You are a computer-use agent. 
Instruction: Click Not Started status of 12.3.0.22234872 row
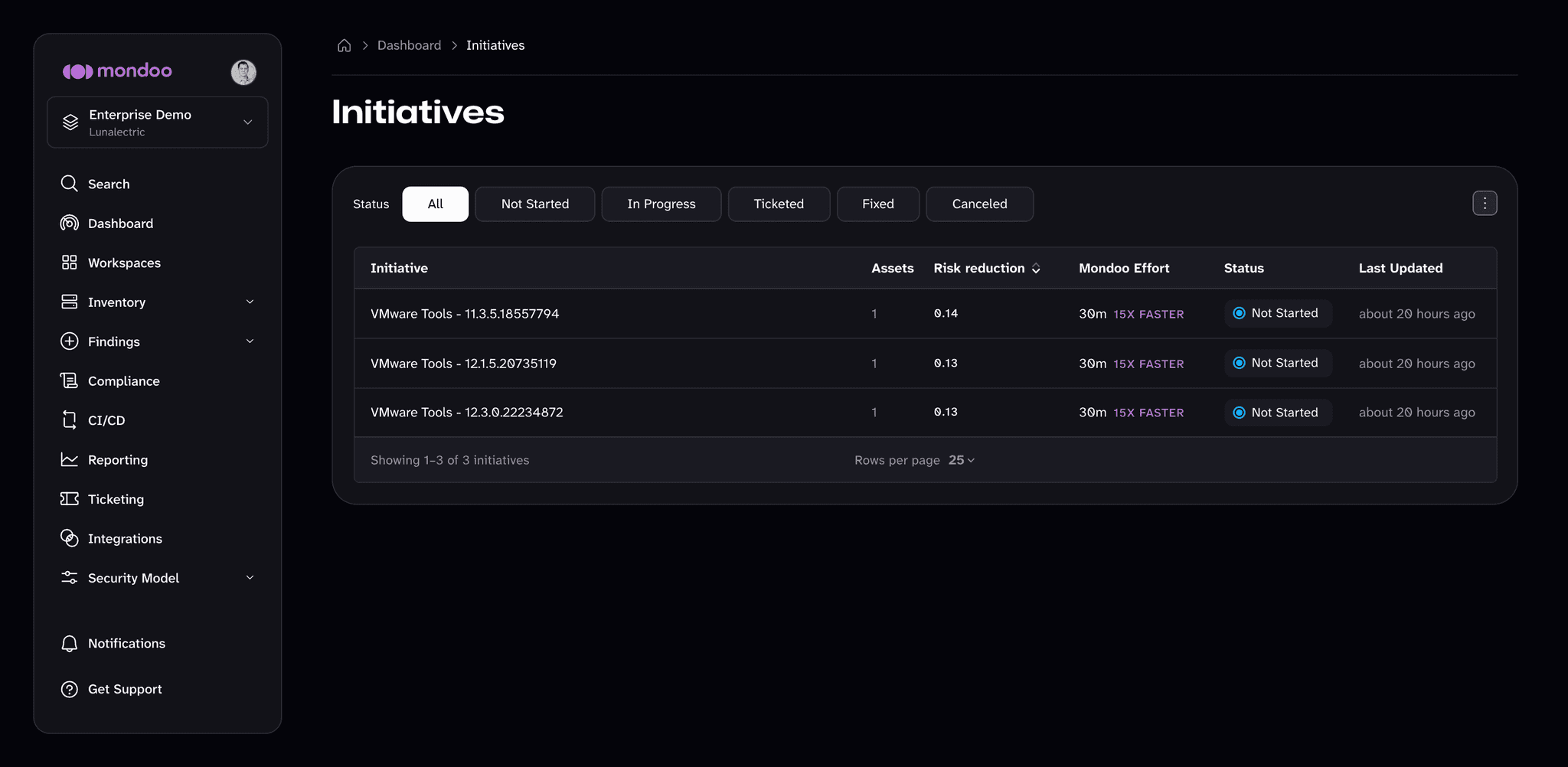point(1278,413)
